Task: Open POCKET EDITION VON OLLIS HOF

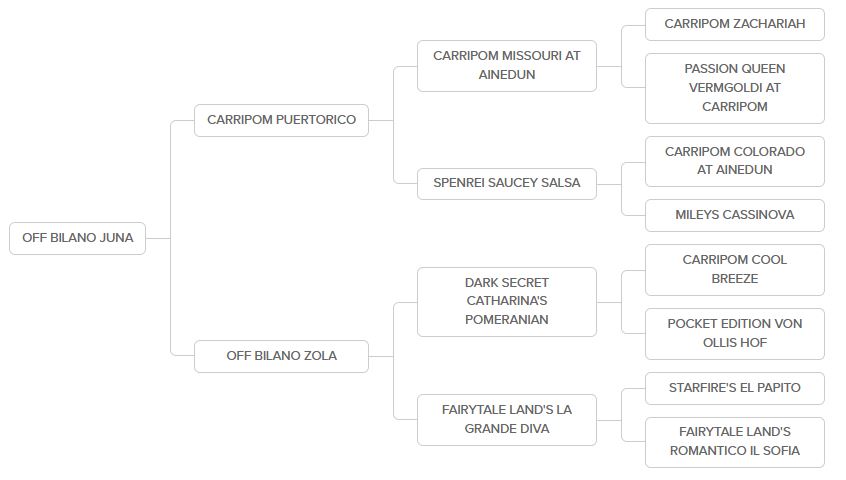Action: [734, 333]
